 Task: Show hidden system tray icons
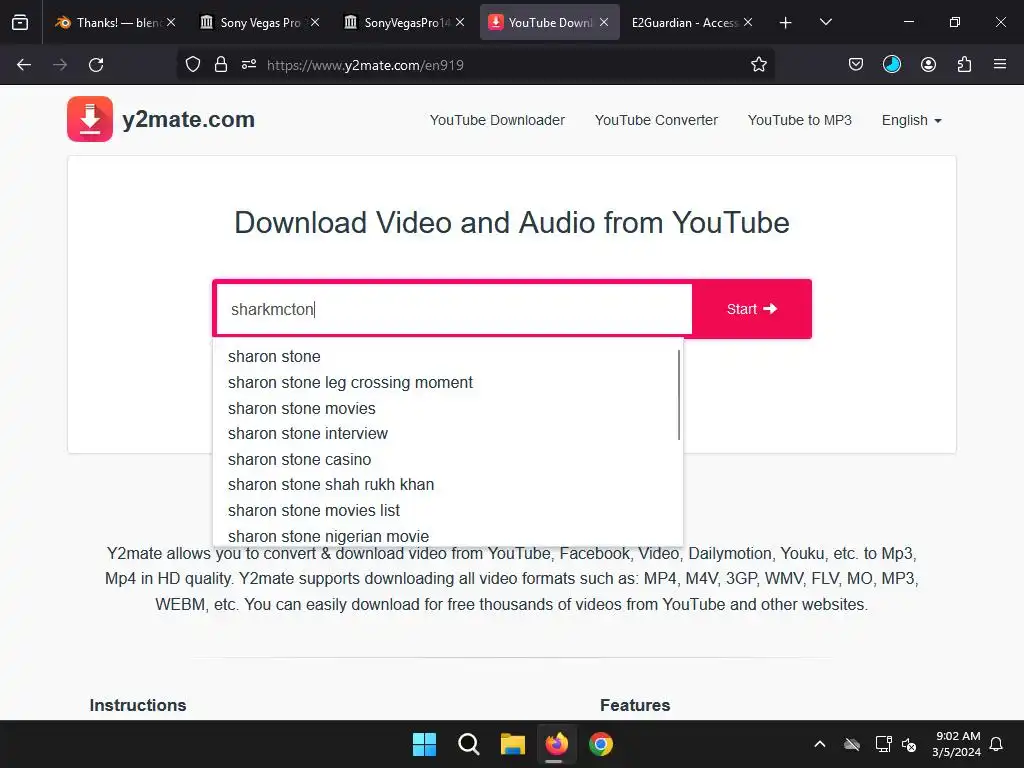click(820, 744)
